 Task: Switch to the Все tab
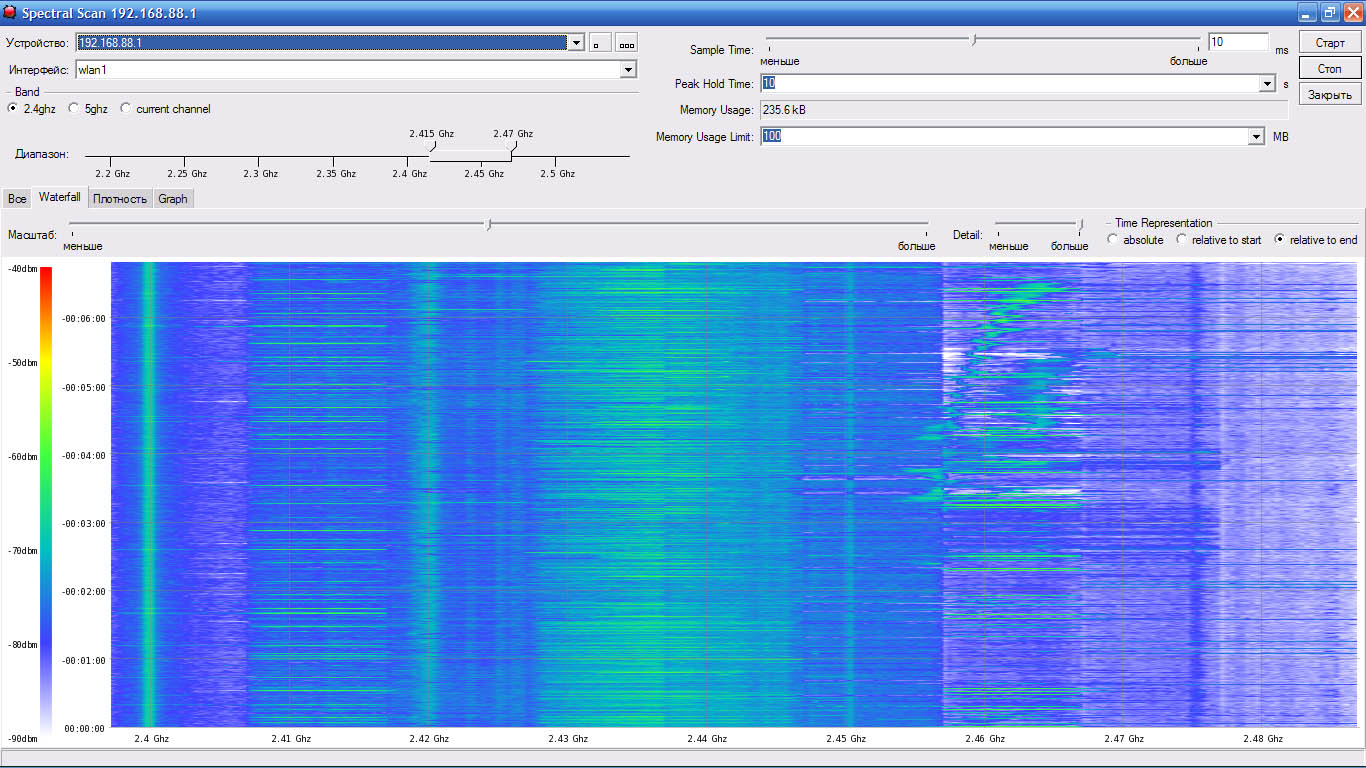(x=17, y=199)
